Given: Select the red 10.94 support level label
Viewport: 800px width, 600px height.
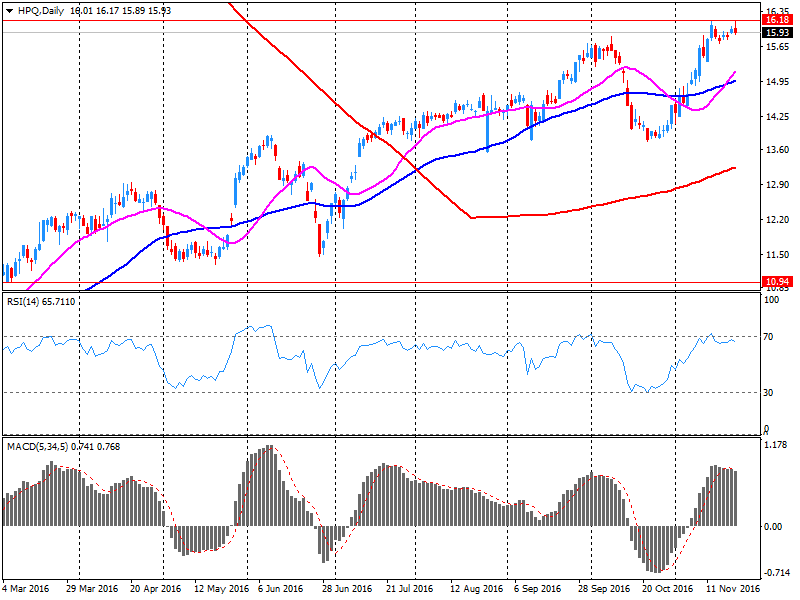Looking at the screenshot, I should point(777,282).
